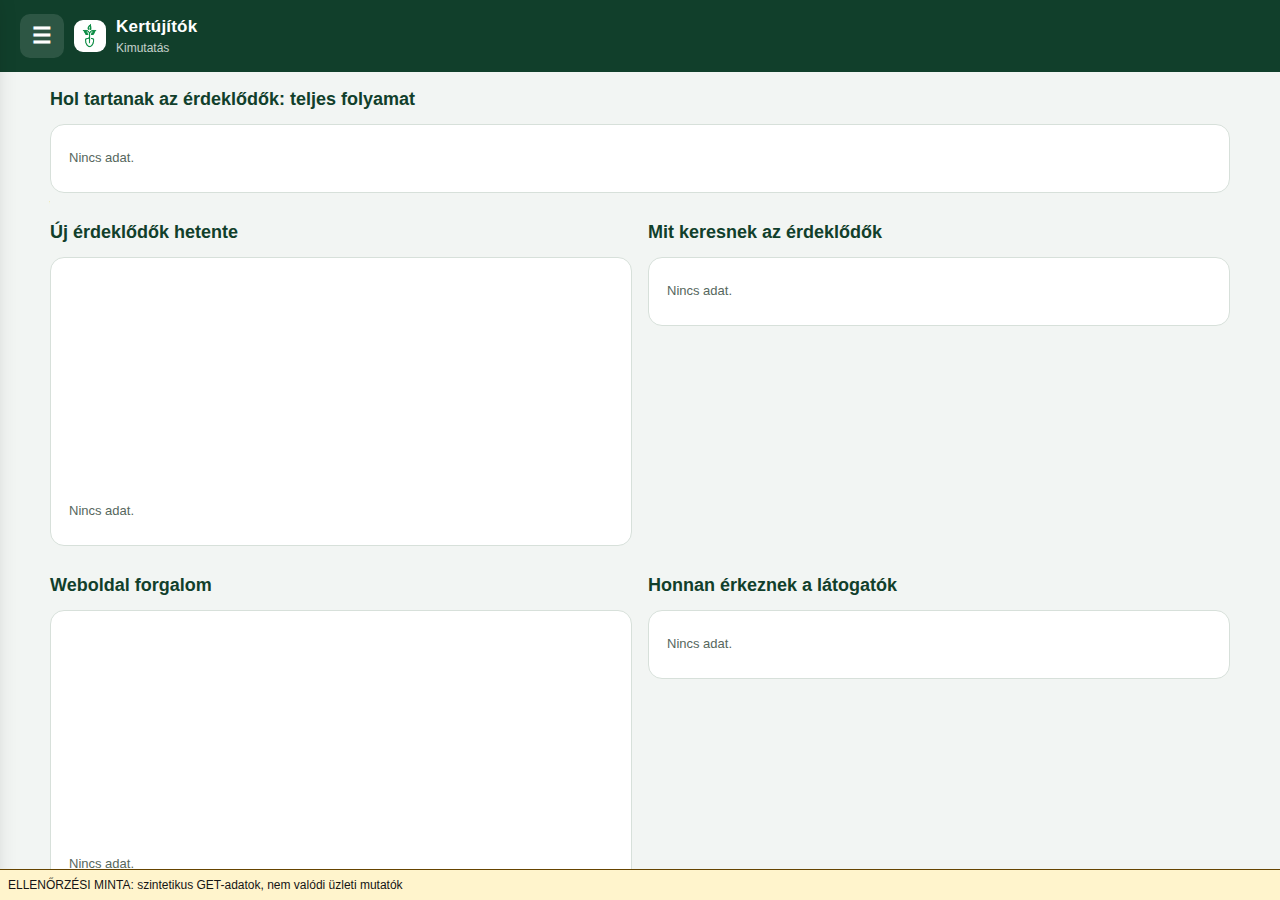This screenshot has width=1280, height=900.
Task: Click the 'Honnan érkeznek a látogatók' heading
Action: [x=773, y=585]
